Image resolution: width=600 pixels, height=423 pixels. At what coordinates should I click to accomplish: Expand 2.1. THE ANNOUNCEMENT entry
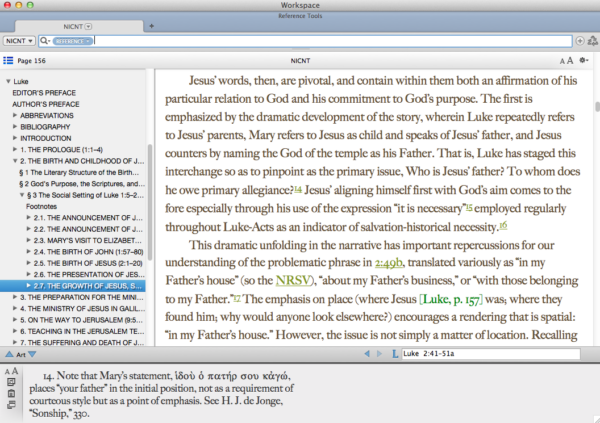[x=28, y=217]
